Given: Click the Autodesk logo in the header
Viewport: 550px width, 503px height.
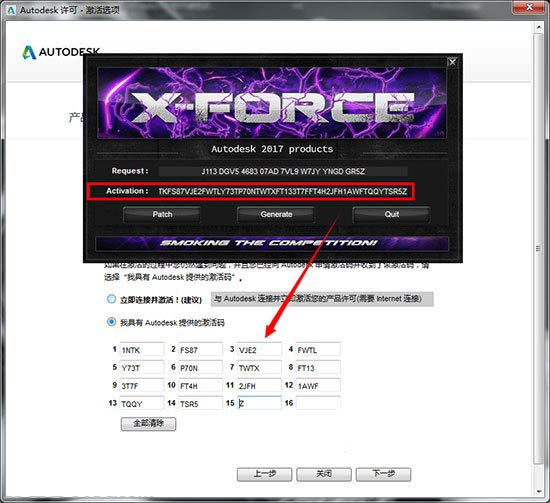Looking at the screenshot, I should coord(61,52).
